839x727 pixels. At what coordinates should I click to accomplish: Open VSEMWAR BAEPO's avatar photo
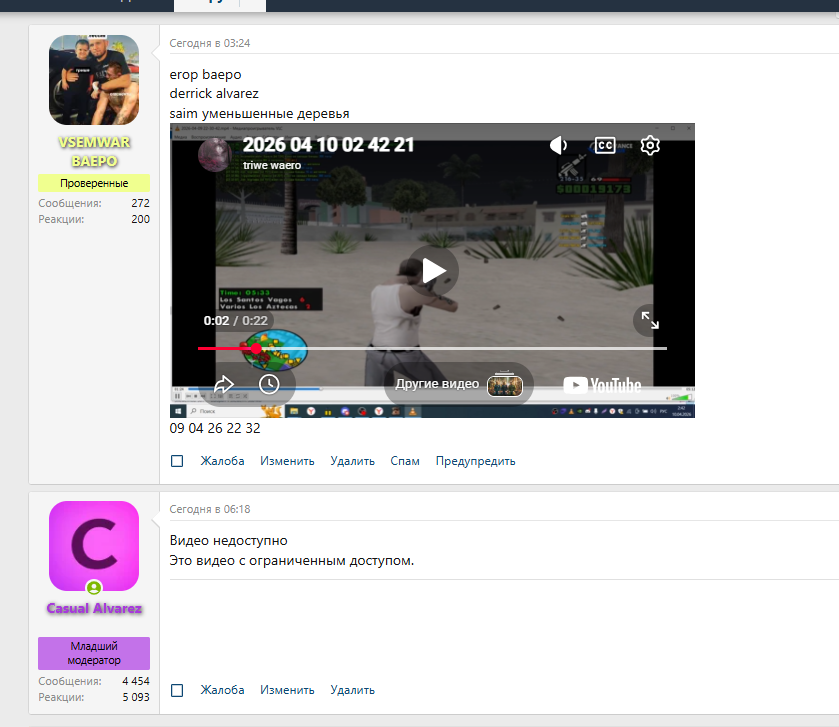click(x=94, y=80)
